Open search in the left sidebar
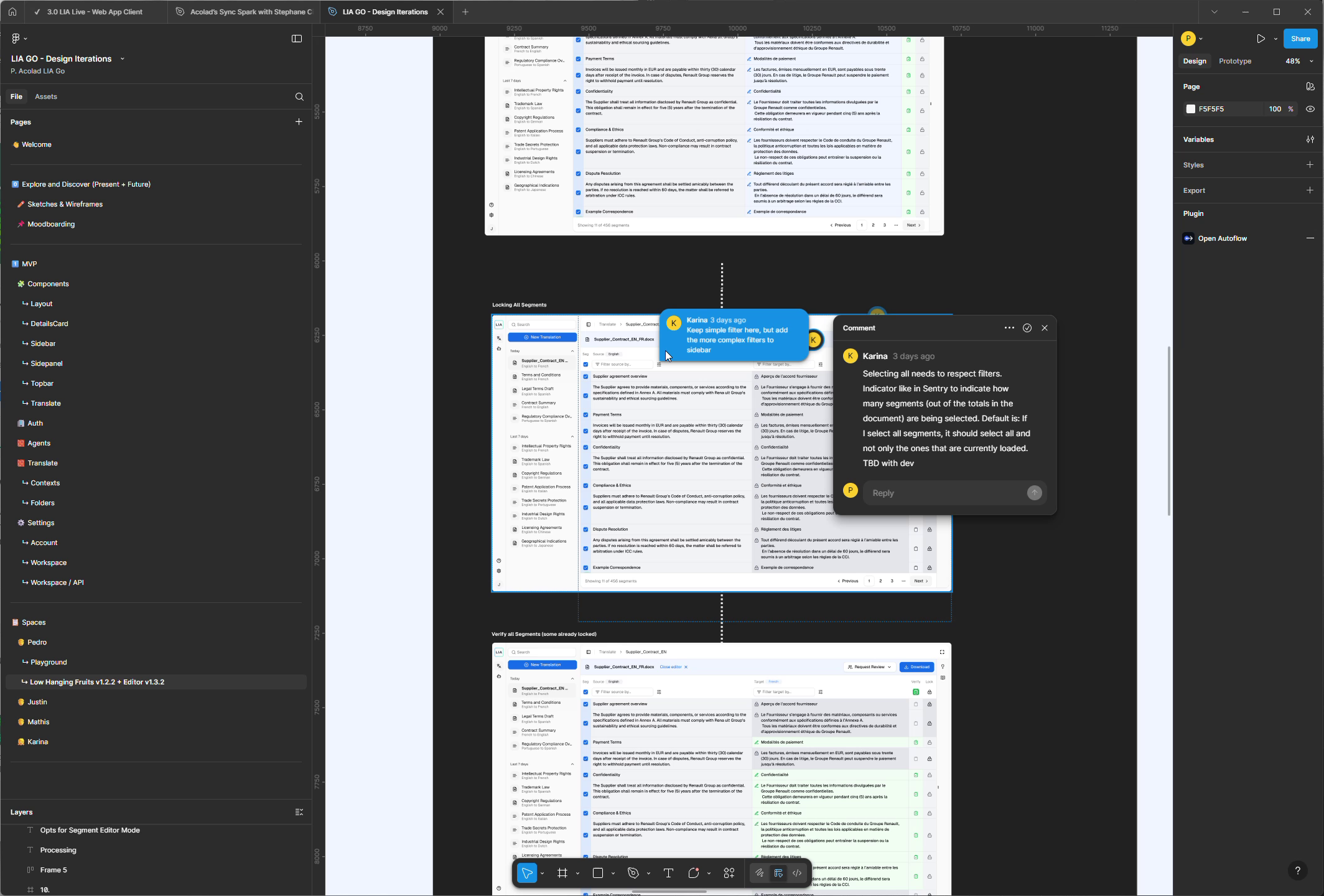 (300, 96)
